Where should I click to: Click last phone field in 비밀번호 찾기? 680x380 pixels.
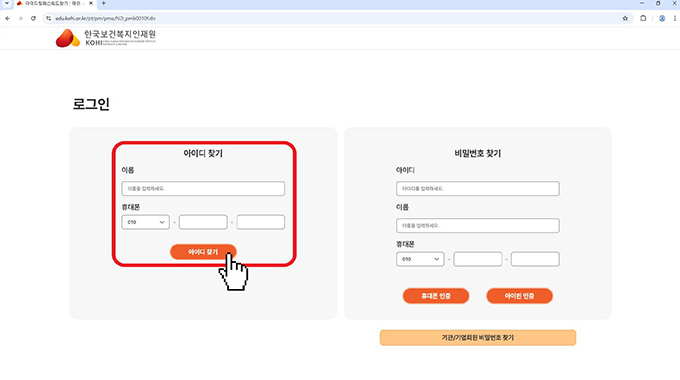(535, 259)
